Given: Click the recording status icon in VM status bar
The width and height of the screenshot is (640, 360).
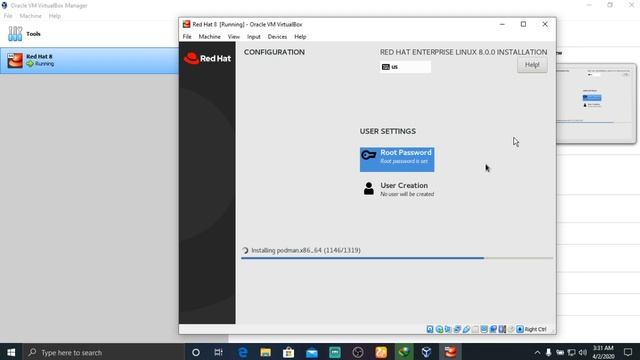Looking at the screenshot, I should (493, 329).
